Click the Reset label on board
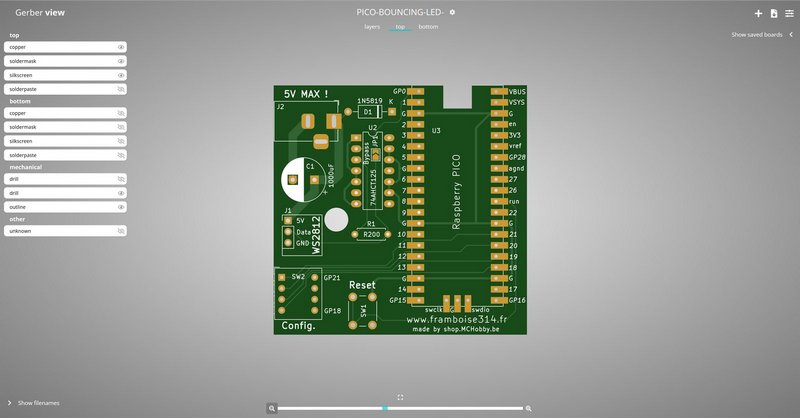800x418 pixels. point(362,285)
